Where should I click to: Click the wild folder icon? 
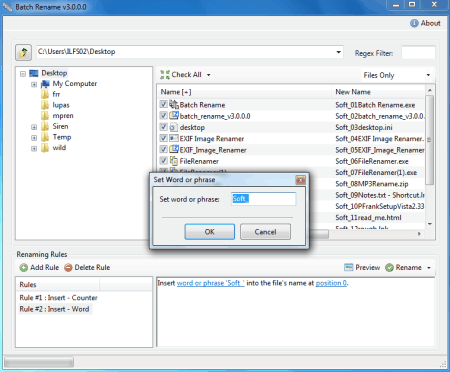[x=45, y=148]
